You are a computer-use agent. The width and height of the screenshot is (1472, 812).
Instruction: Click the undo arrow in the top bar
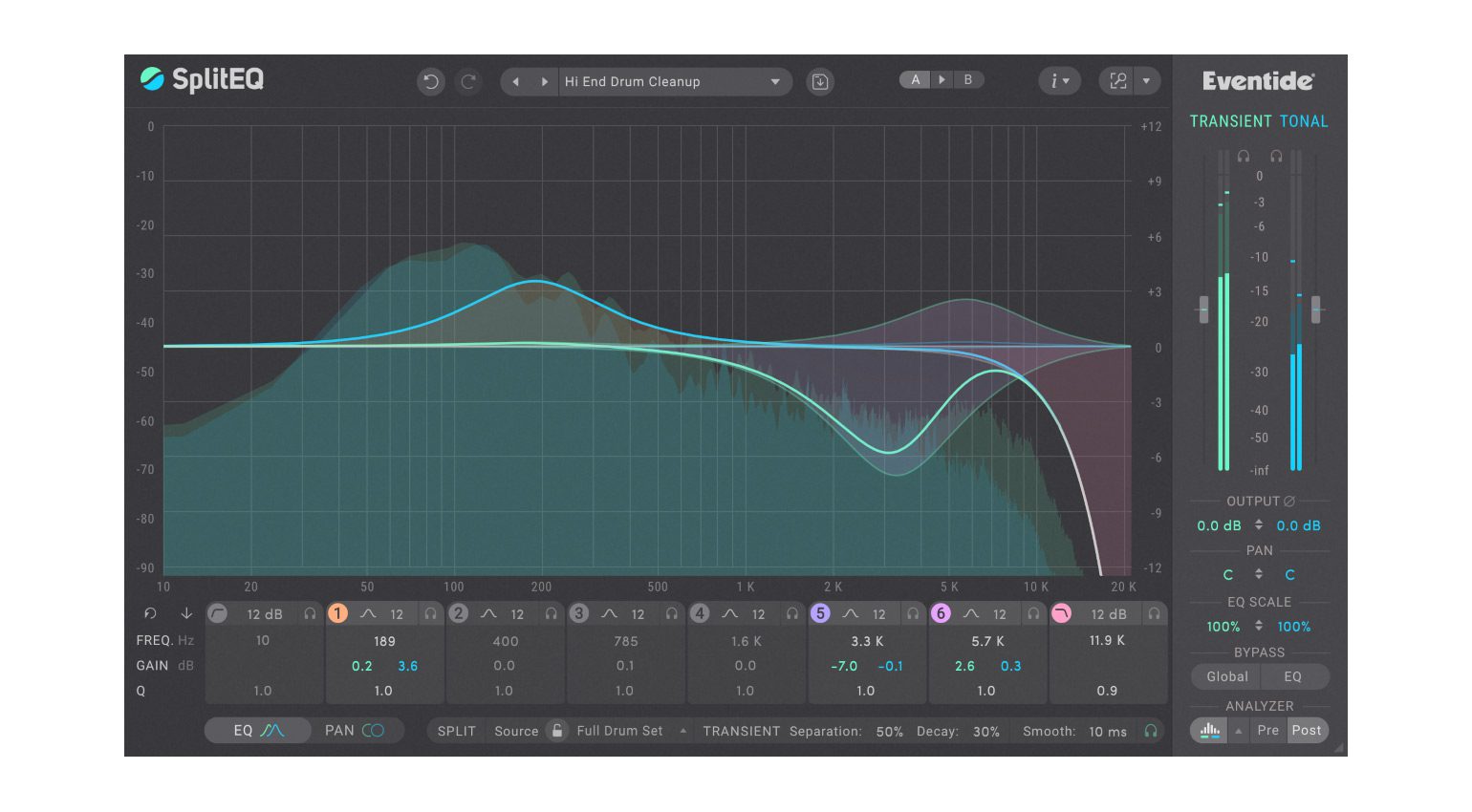tap(431, 82)
